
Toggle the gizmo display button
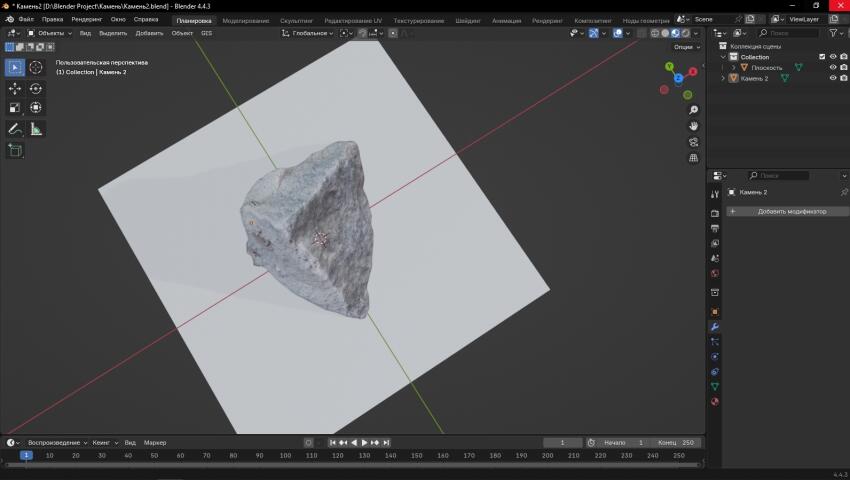[594, 33]
